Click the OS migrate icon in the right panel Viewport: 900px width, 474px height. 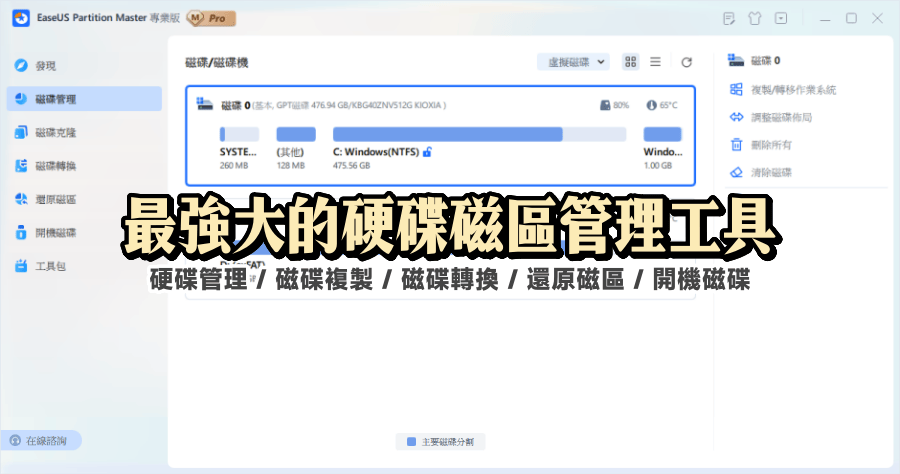click(736, 89)
